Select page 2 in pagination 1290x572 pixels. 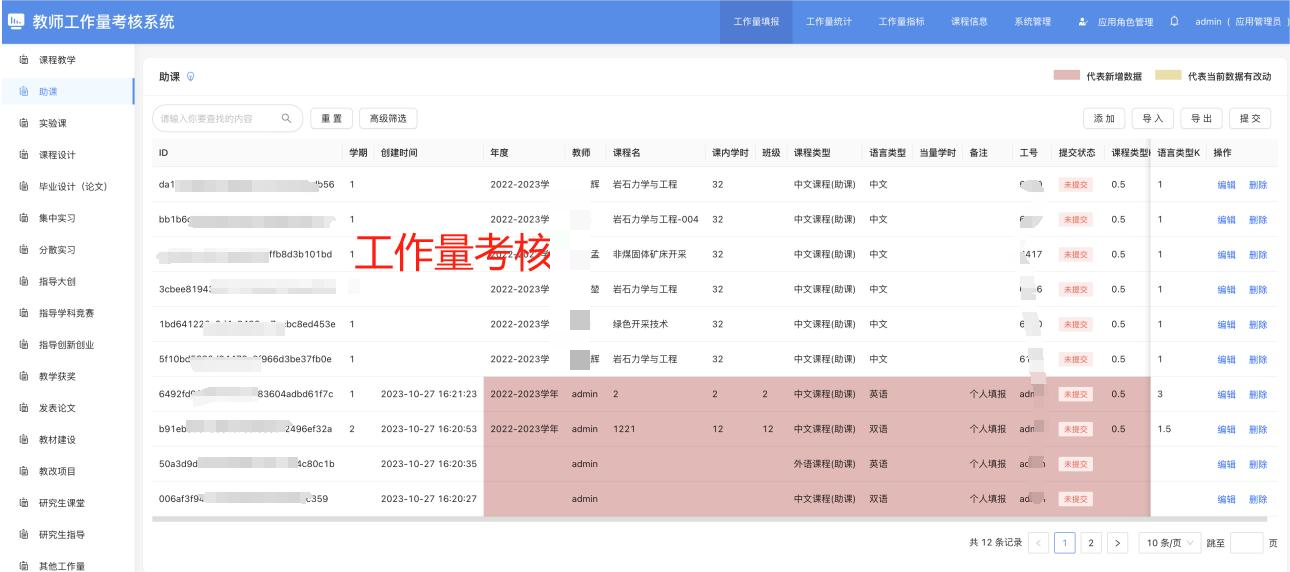coord(1091,542)
